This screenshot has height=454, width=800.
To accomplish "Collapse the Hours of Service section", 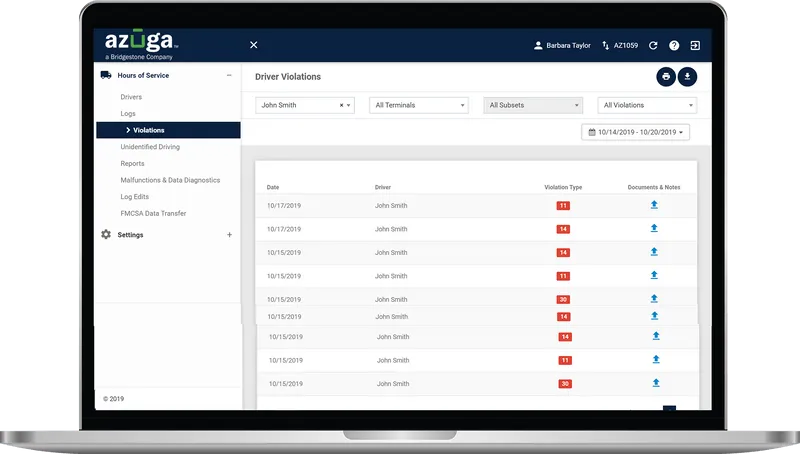I will point(229,75).
